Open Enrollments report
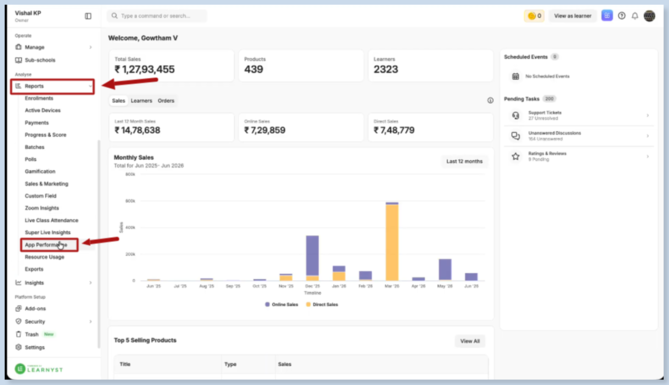 tap(39, 98)
